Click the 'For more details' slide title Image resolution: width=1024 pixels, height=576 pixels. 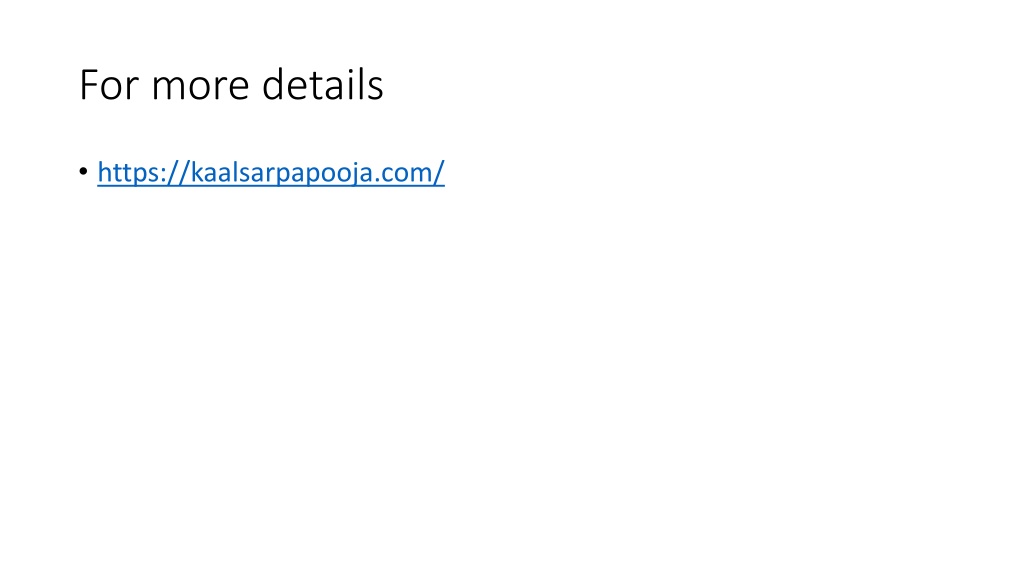coord(231,85)
